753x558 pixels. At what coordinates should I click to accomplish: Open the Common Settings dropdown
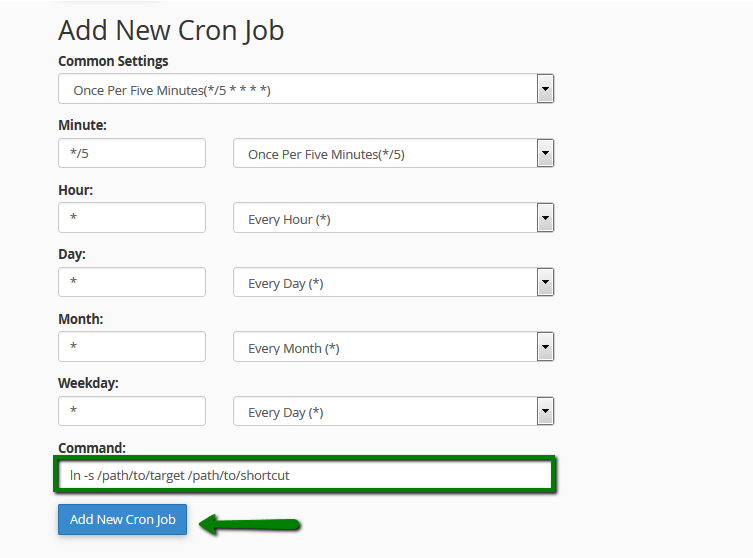306,89
